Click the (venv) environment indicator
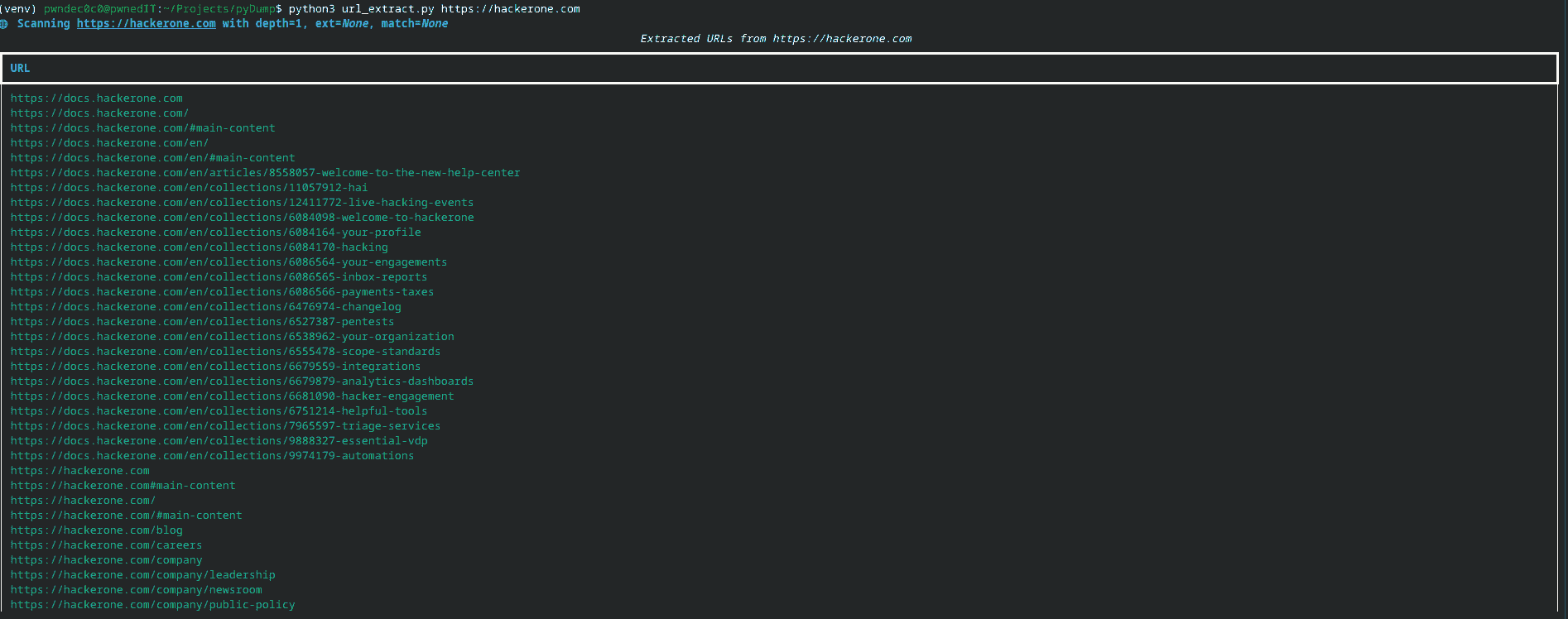The image size is (1568, 619). coord(18,9)
